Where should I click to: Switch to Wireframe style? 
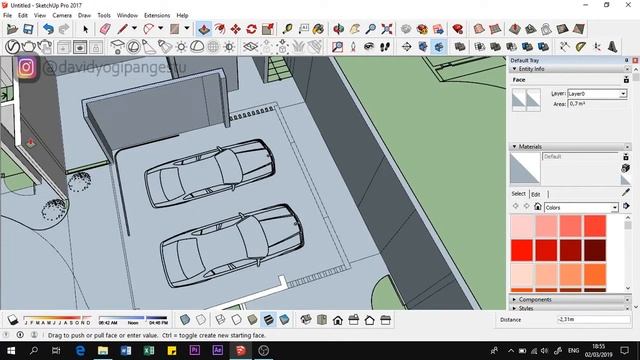pyautogui.click(x=220, y=320)
